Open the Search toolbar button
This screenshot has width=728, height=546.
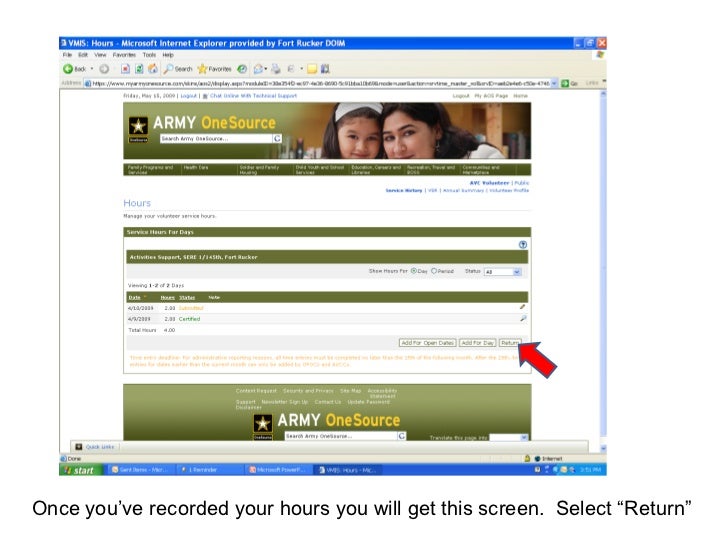(x=178, y=69)
